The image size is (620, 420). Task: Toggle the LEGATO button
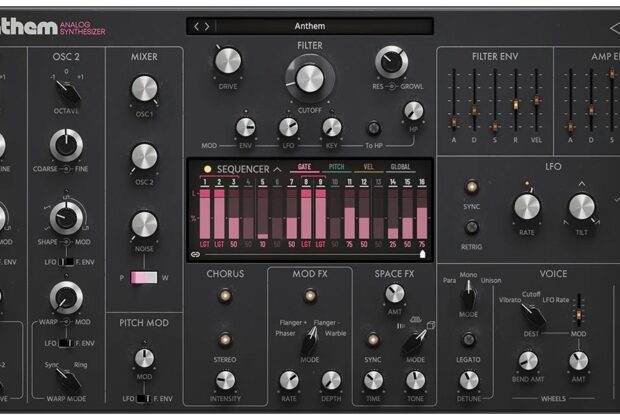(x=469, y=340)
